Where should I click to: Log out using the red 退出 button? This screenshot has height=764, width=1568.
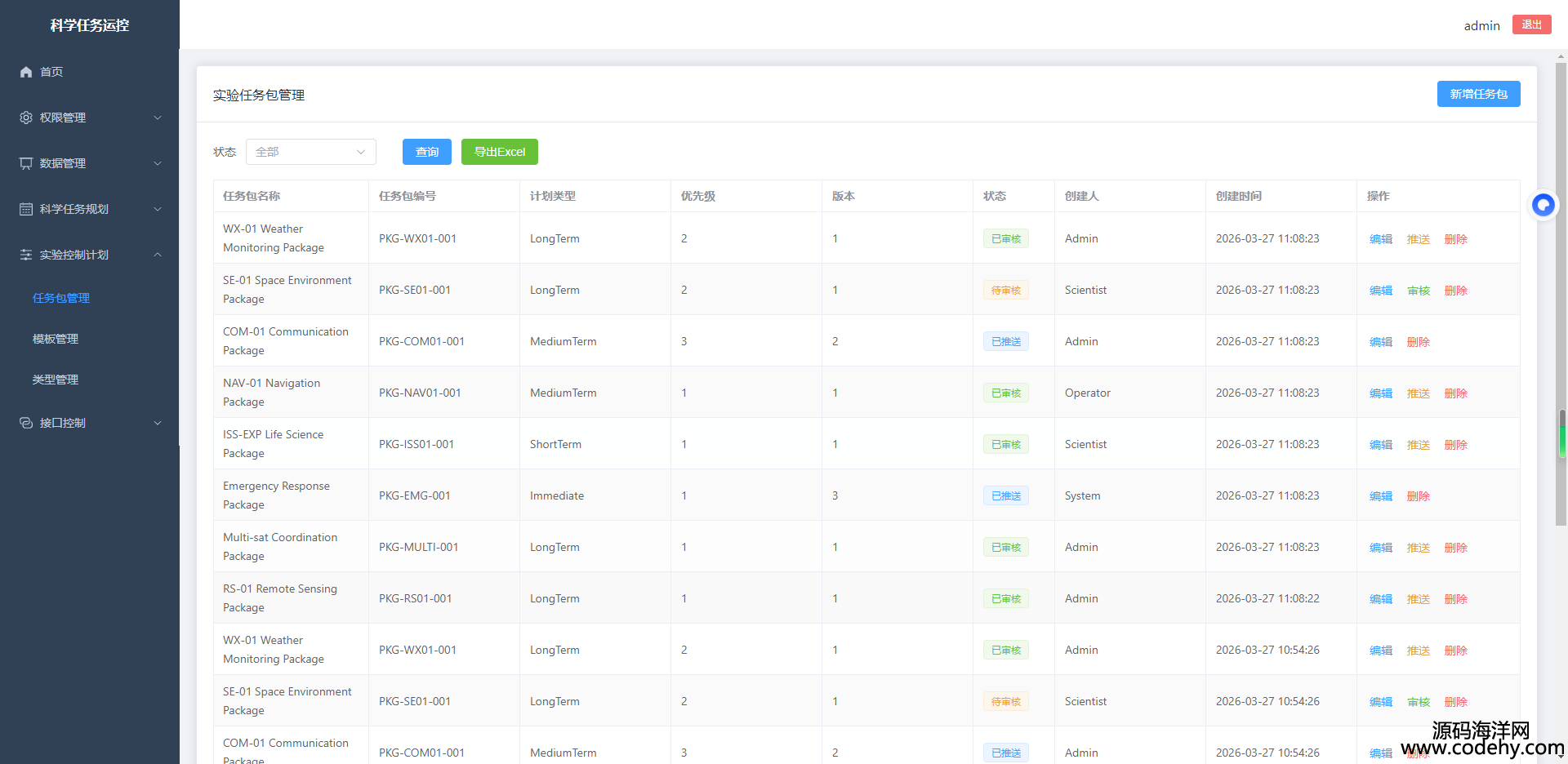[1531, 24]
